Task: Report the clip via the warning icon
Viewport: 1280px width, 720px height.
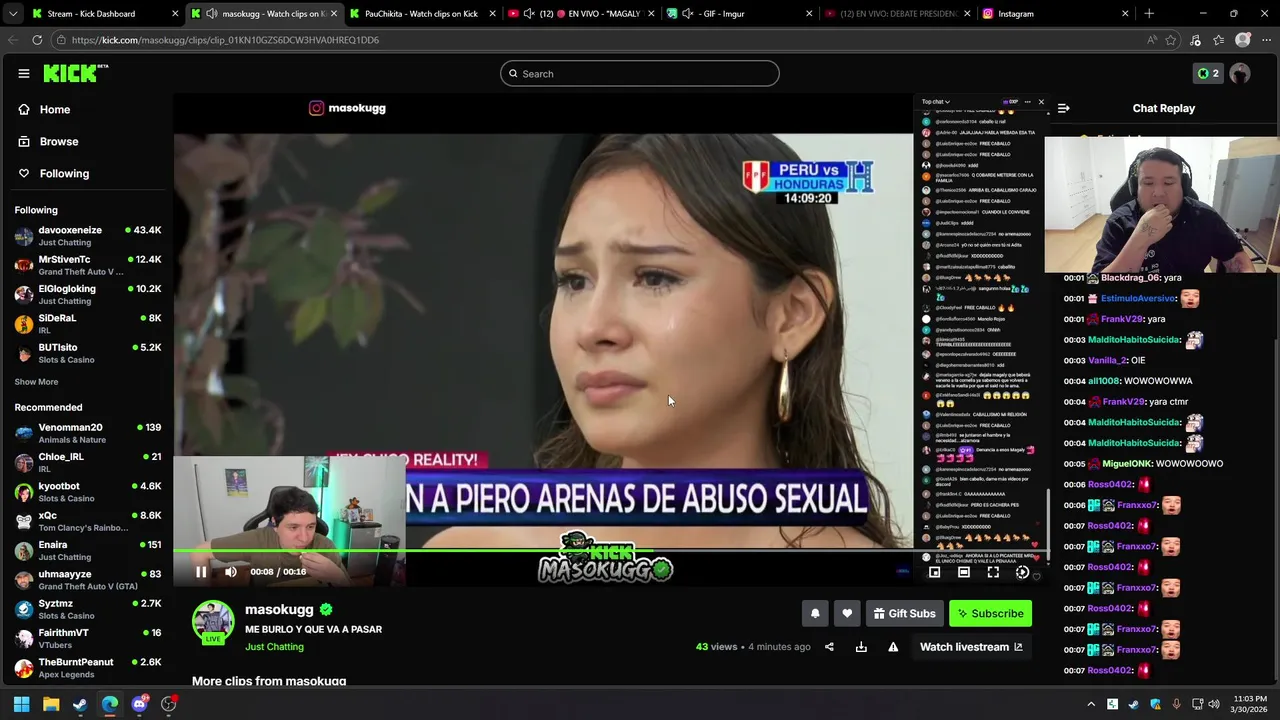Action: (x=893, y=647)
